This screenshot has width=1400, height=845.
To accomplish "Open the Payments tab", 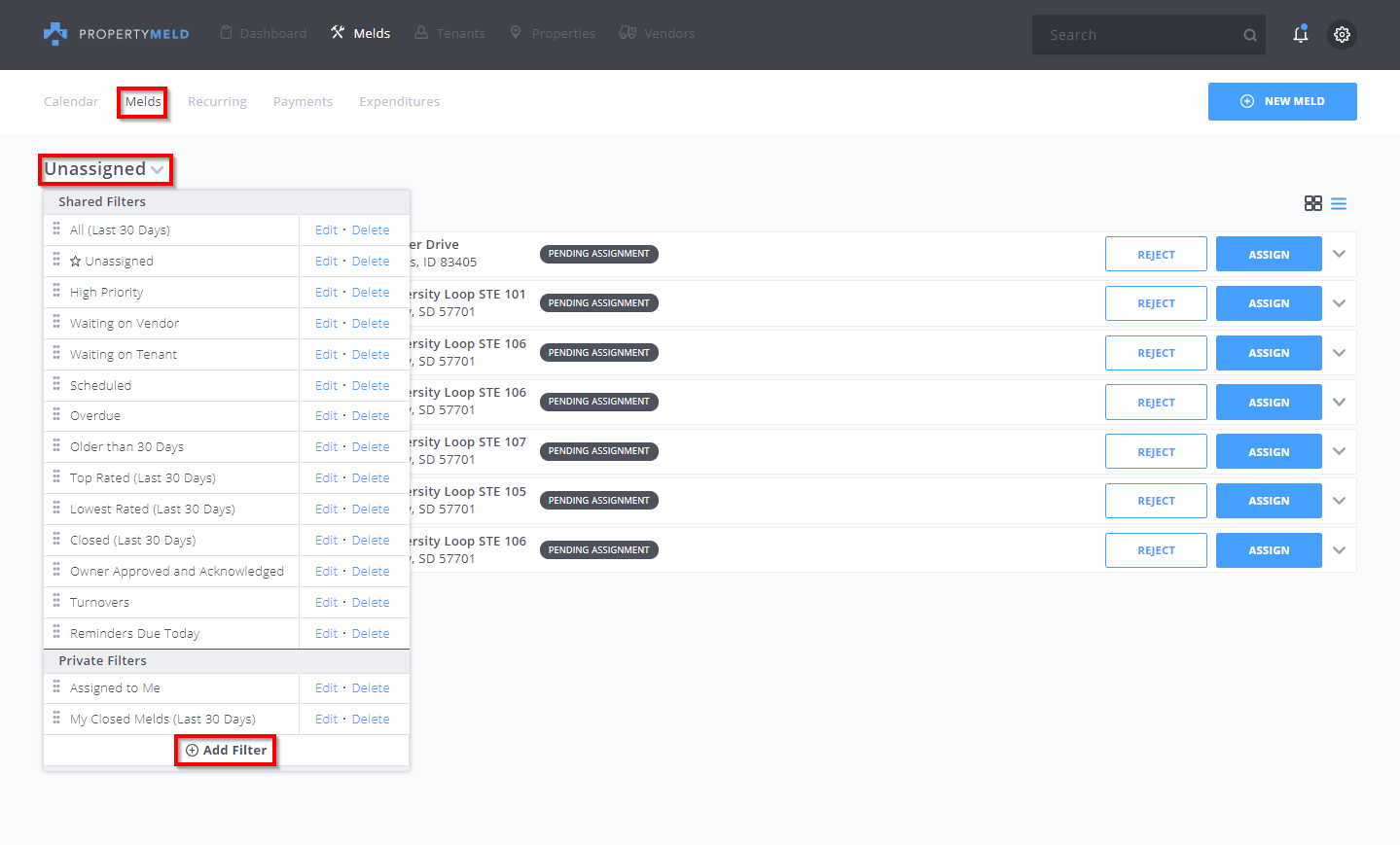I will tap(303, 102).
